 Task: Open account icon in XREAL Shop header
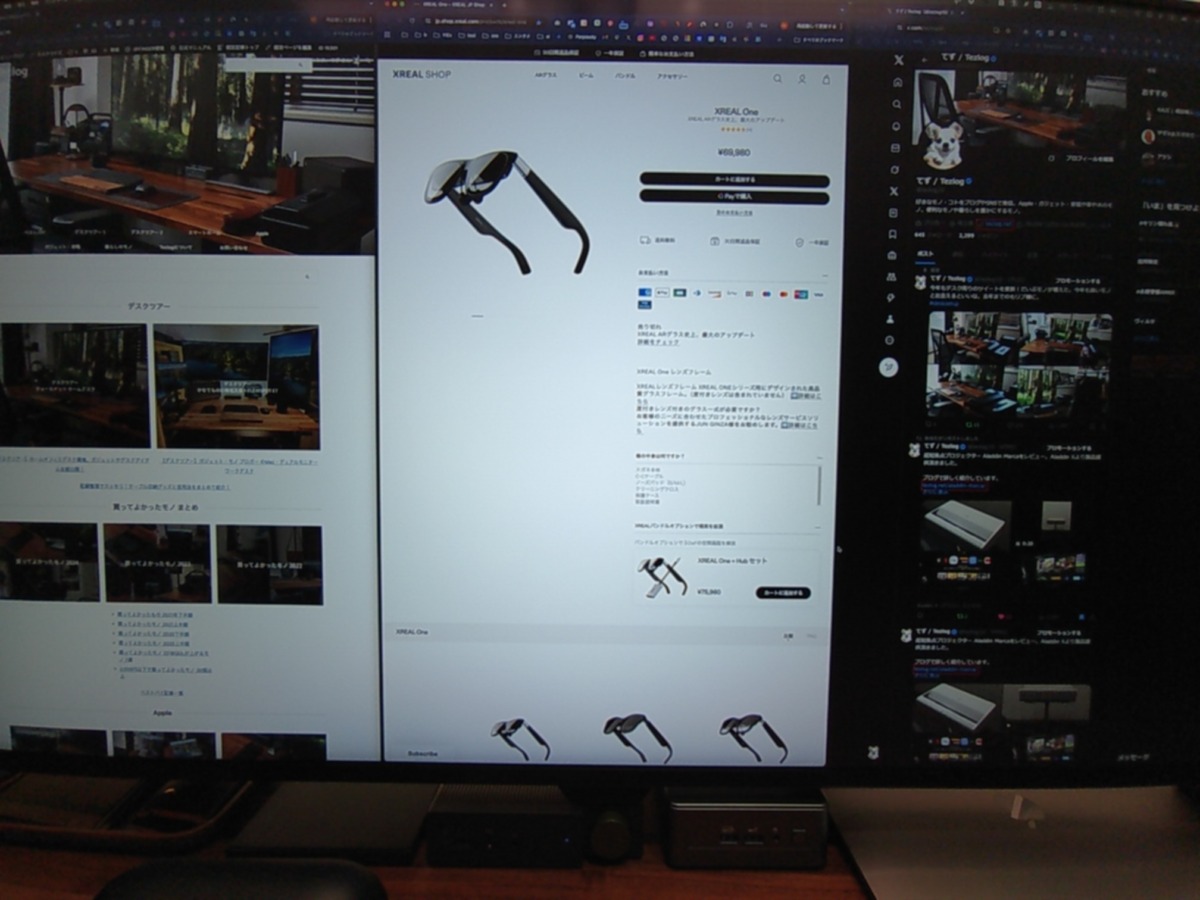point(802,78)
